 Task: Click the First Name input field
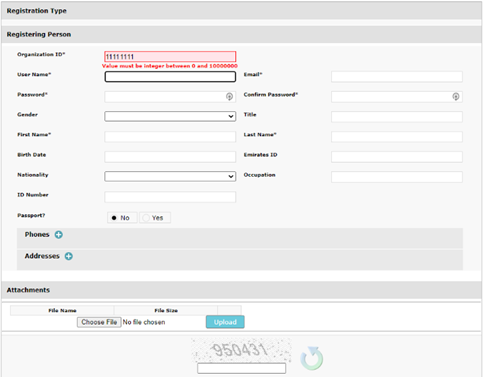point(170,137)
